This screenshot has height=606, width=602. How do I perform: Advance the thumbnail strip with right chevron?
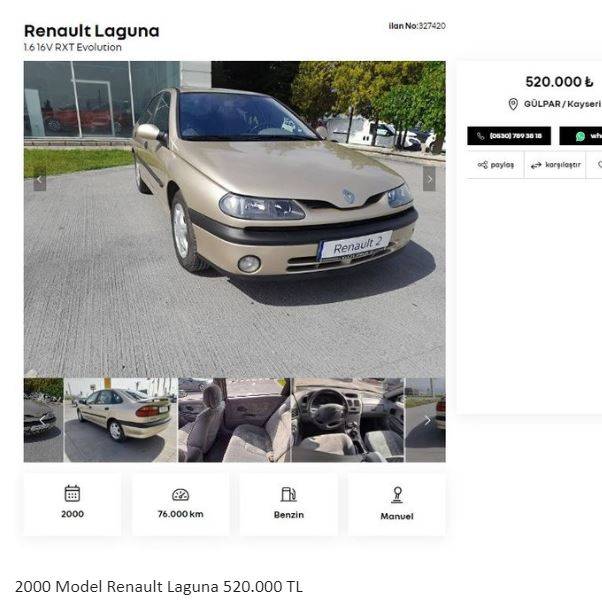click(427, 420)
